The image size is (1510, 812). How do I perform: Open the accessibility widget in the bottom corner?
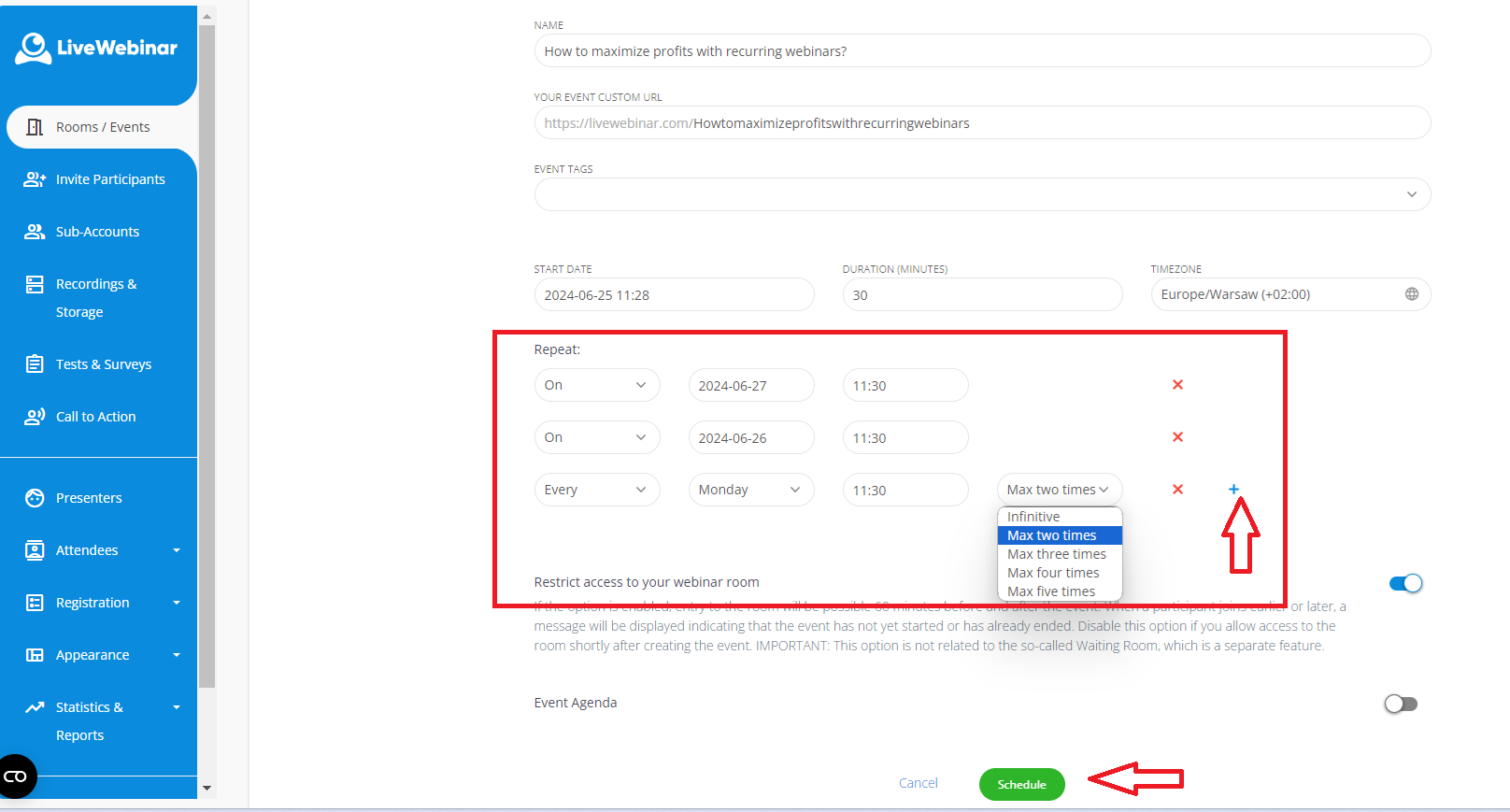click(17, 776)
